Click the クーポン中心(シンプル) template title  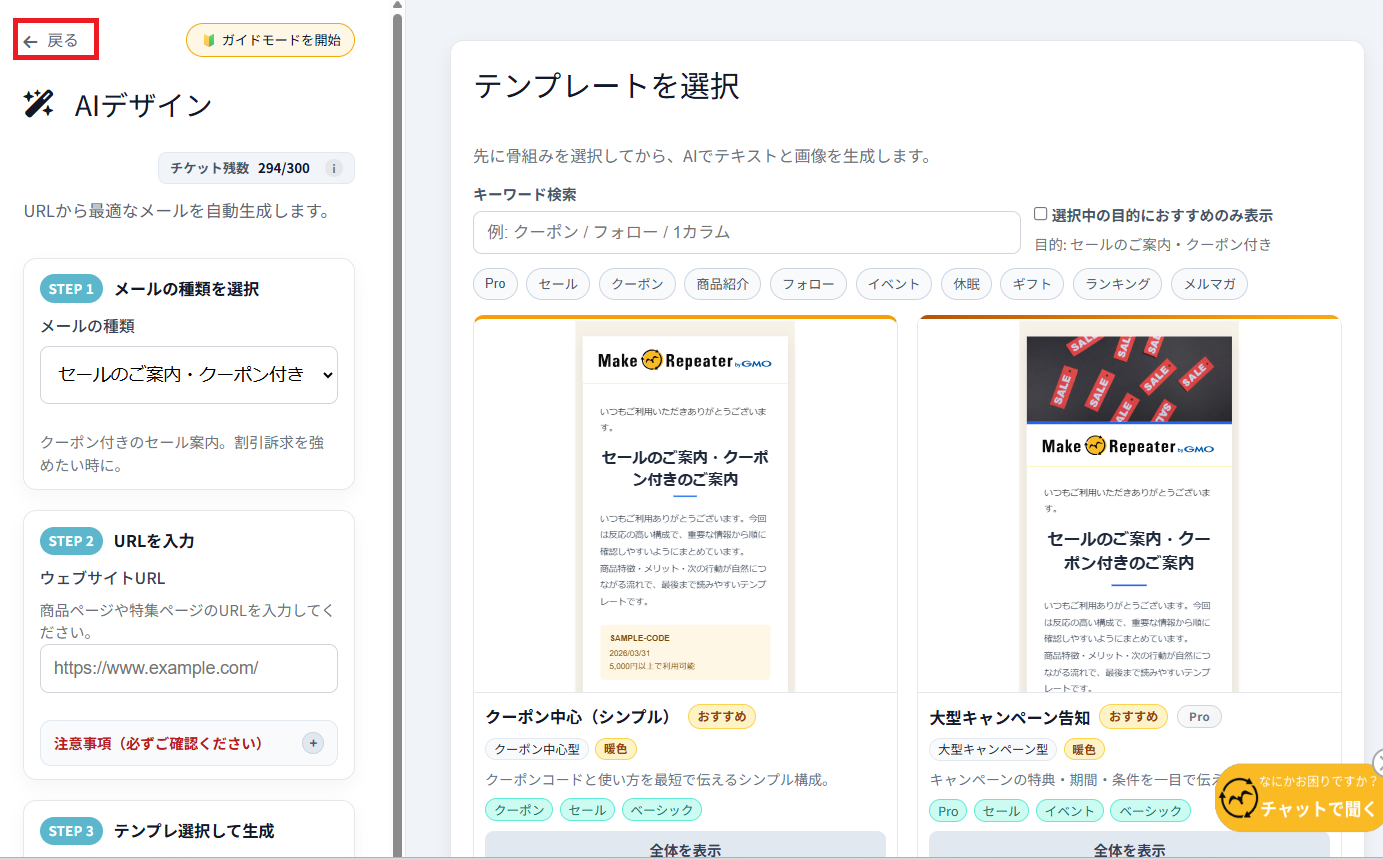click(x=578, y=717)
